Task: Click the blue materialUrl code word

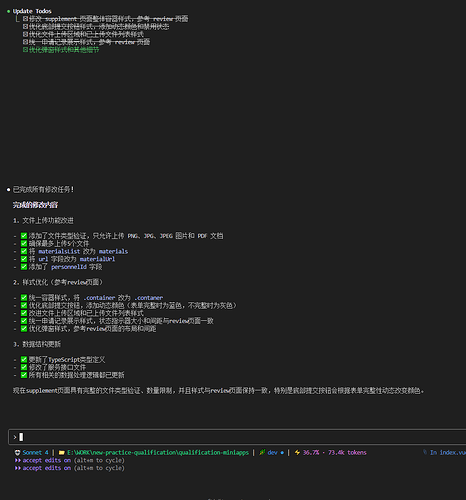Action: tap(97, 259)
